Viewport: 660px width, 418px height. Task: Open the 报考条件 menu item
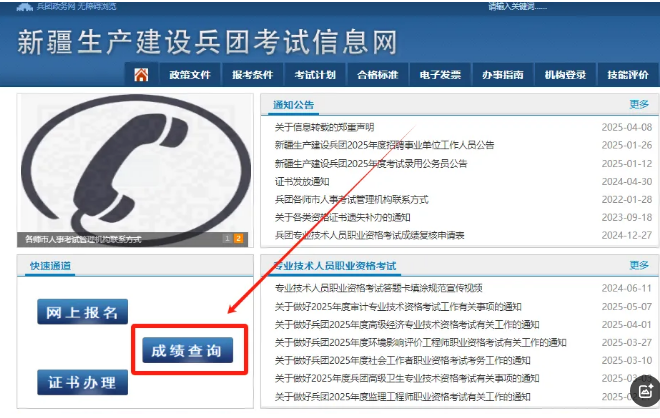click(x=253, y=75)
